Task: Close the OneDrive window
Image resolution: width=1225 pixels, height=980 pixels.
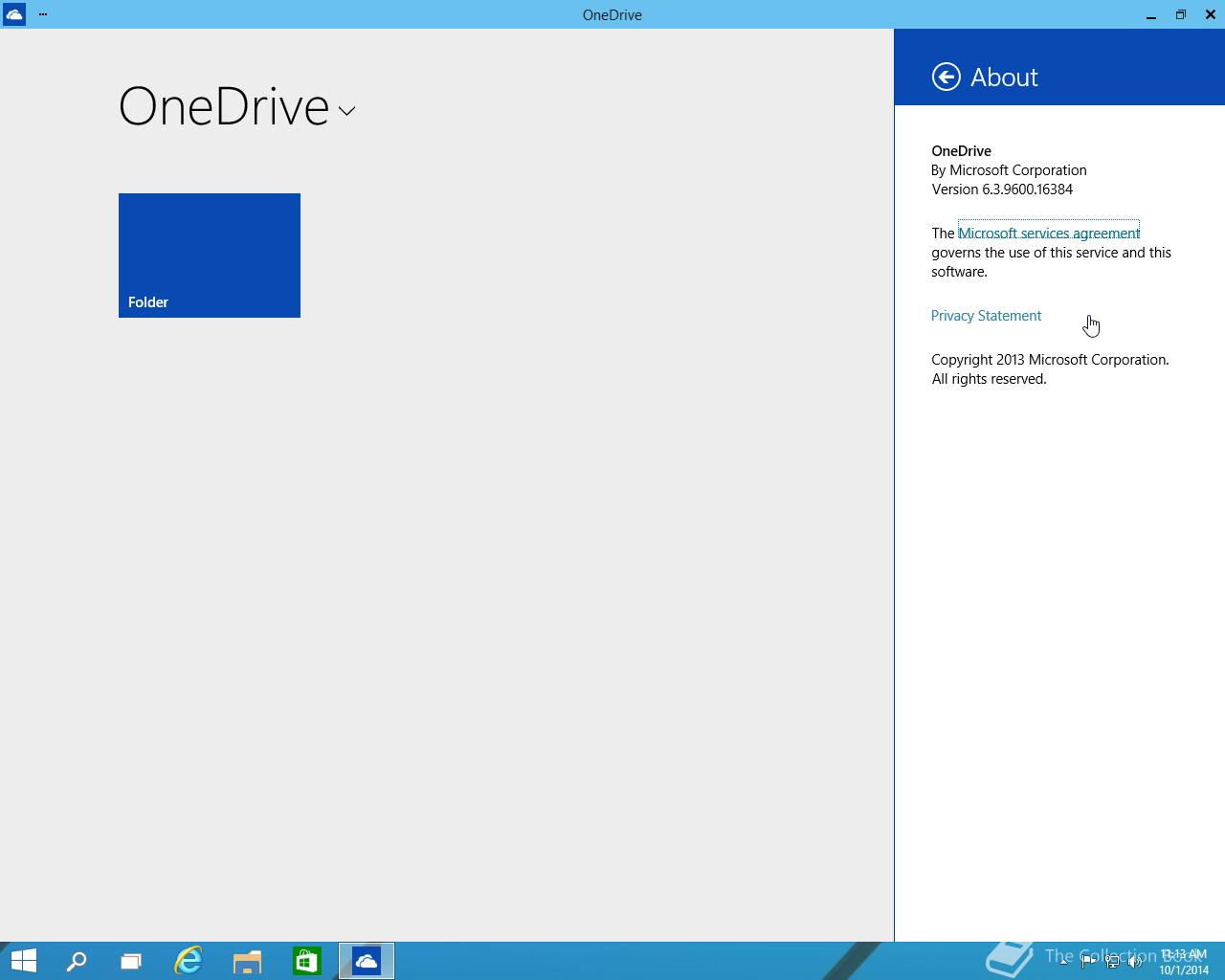Action: (x=1211, y=14)
